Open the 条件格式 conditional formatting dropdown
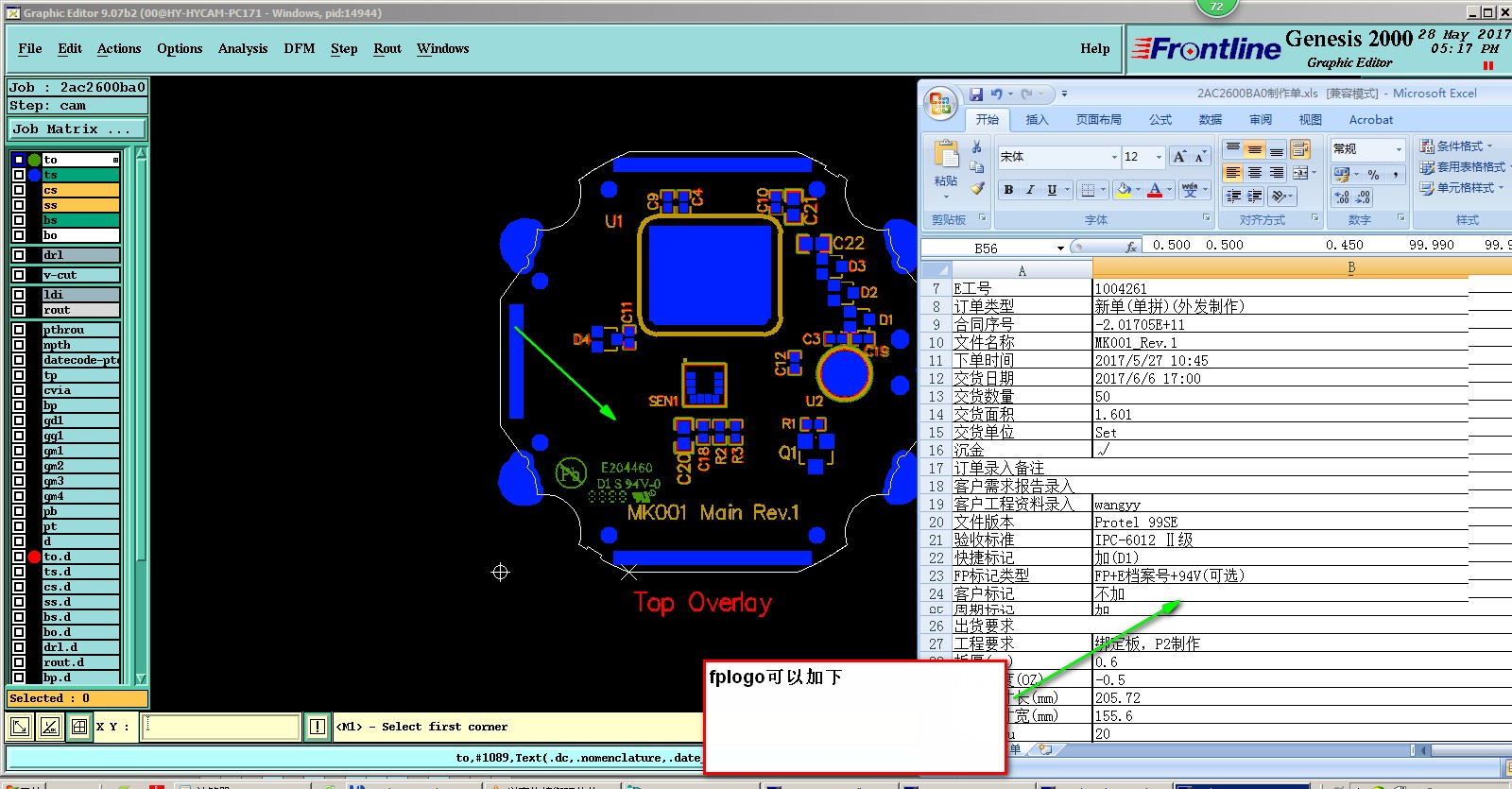This screenshot has height=789, width=1512. [x=1456, y=146]
